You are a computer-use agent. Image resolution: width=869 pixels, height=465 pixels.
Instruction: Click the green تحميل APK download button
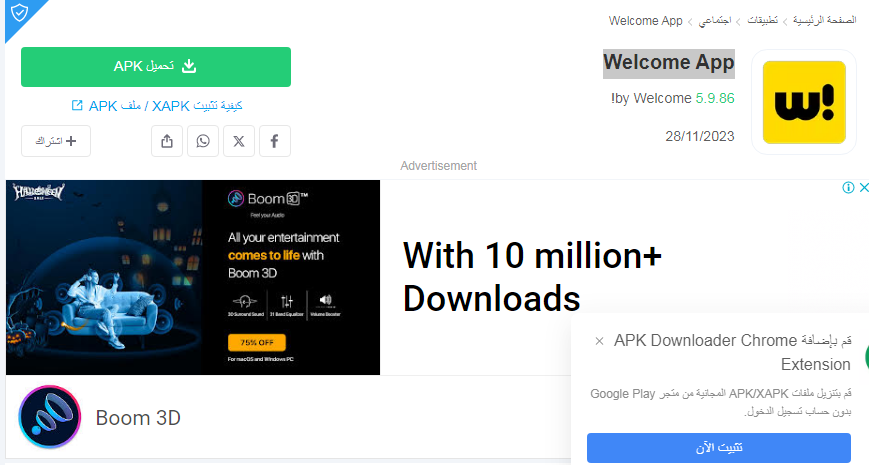[156, 67]
